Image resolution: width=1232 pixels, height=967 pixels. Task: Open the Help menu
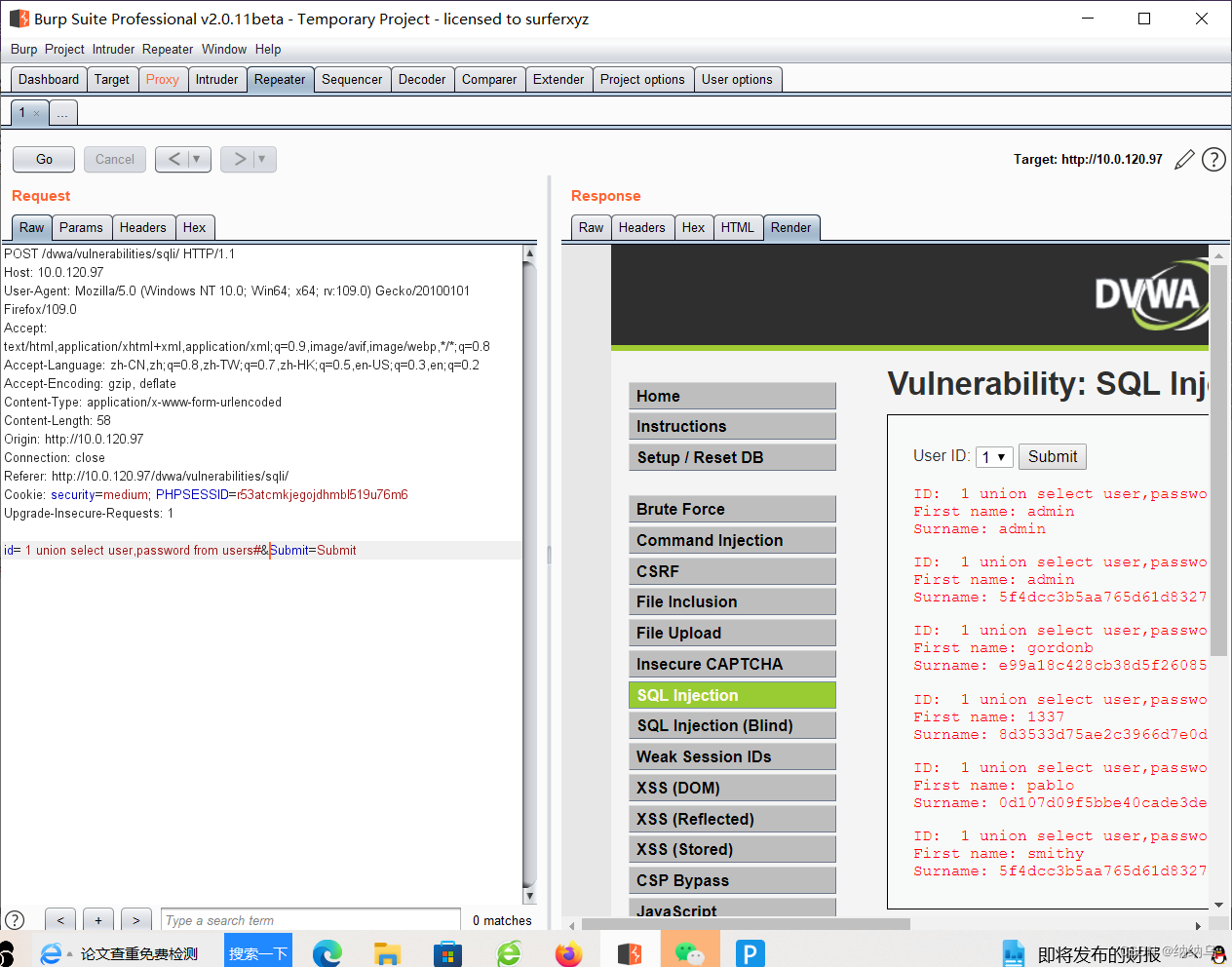click(268, 49)
